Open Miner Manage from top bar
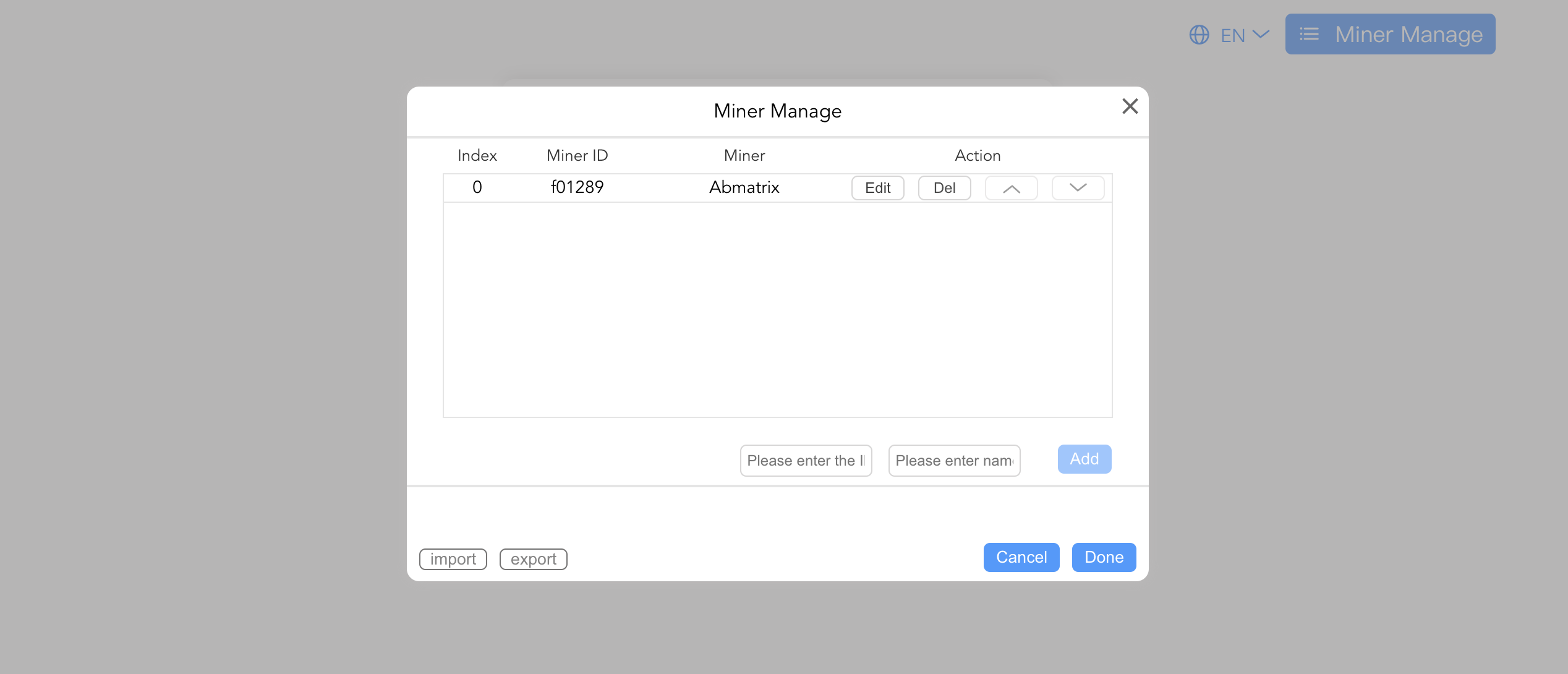The height and width of the screenshot is (674, 1568). (x=1390, y=35)
